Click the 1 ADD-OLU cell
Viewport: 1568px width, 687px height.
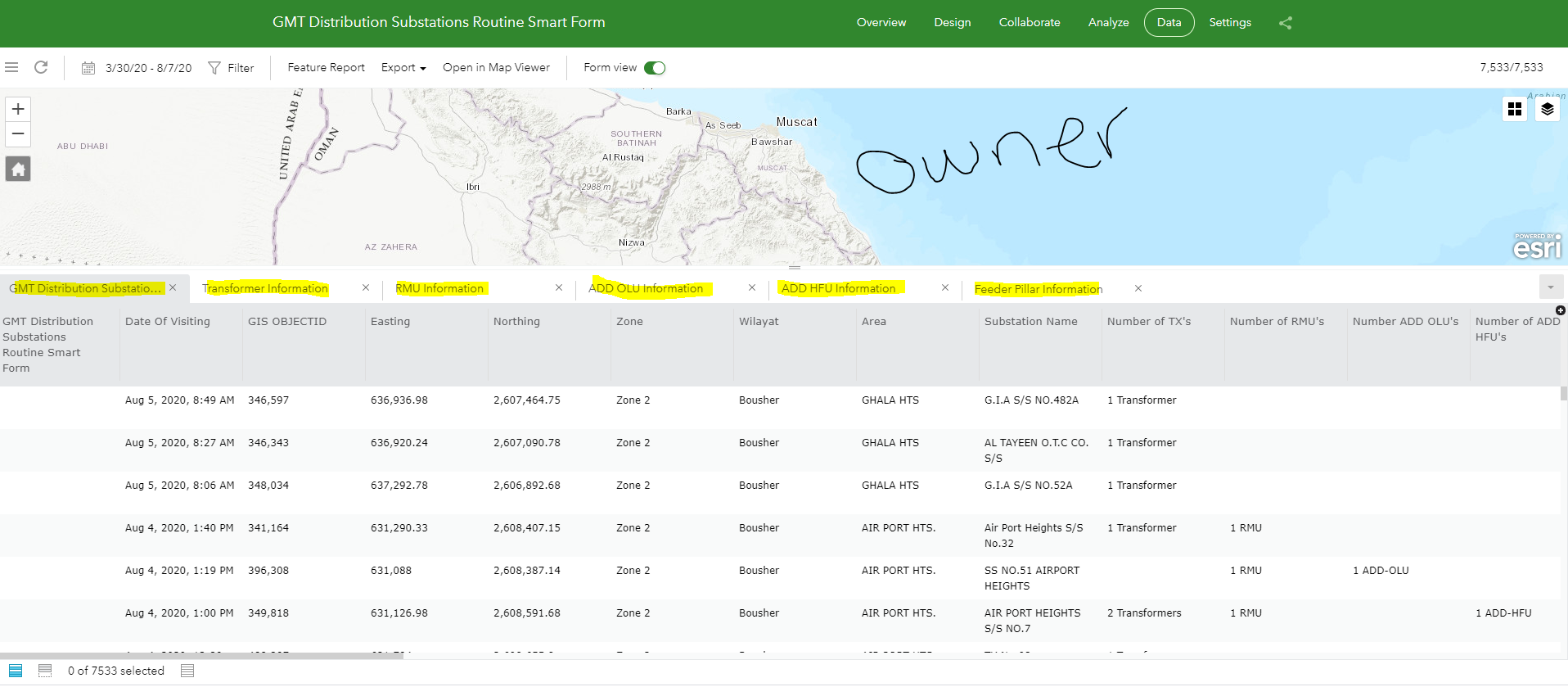click(1381, 571)
